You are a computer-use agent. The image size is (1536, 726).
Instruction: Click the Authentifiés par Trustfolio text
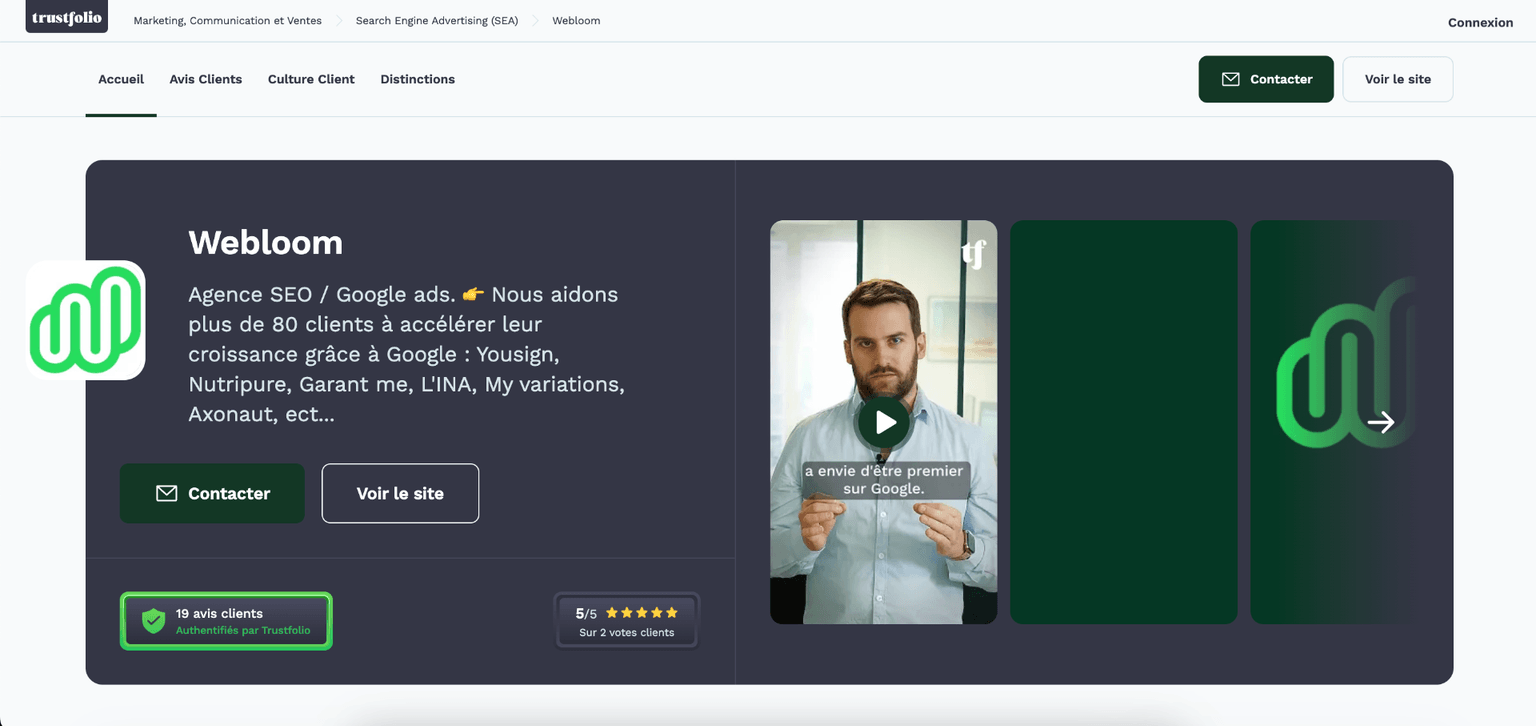click(243, 631)
